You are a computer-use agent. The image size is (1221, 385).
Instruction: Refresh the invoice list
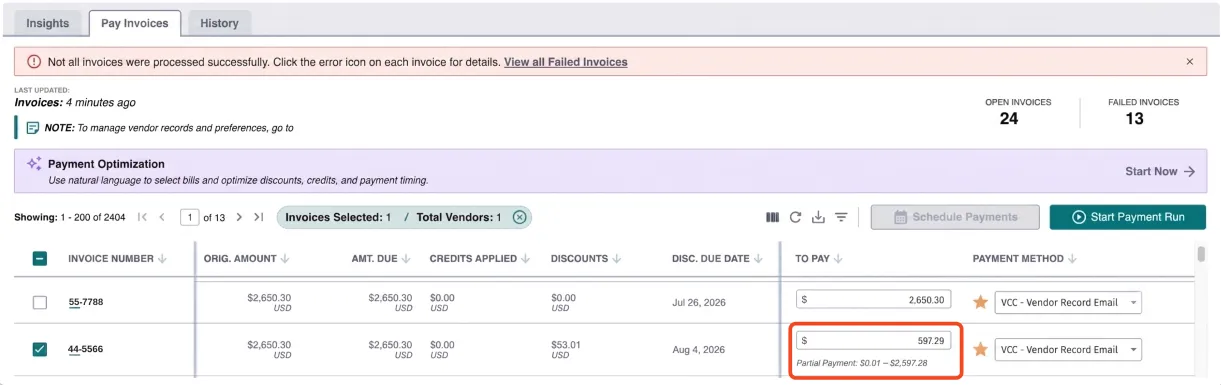(x=796, y=217)
